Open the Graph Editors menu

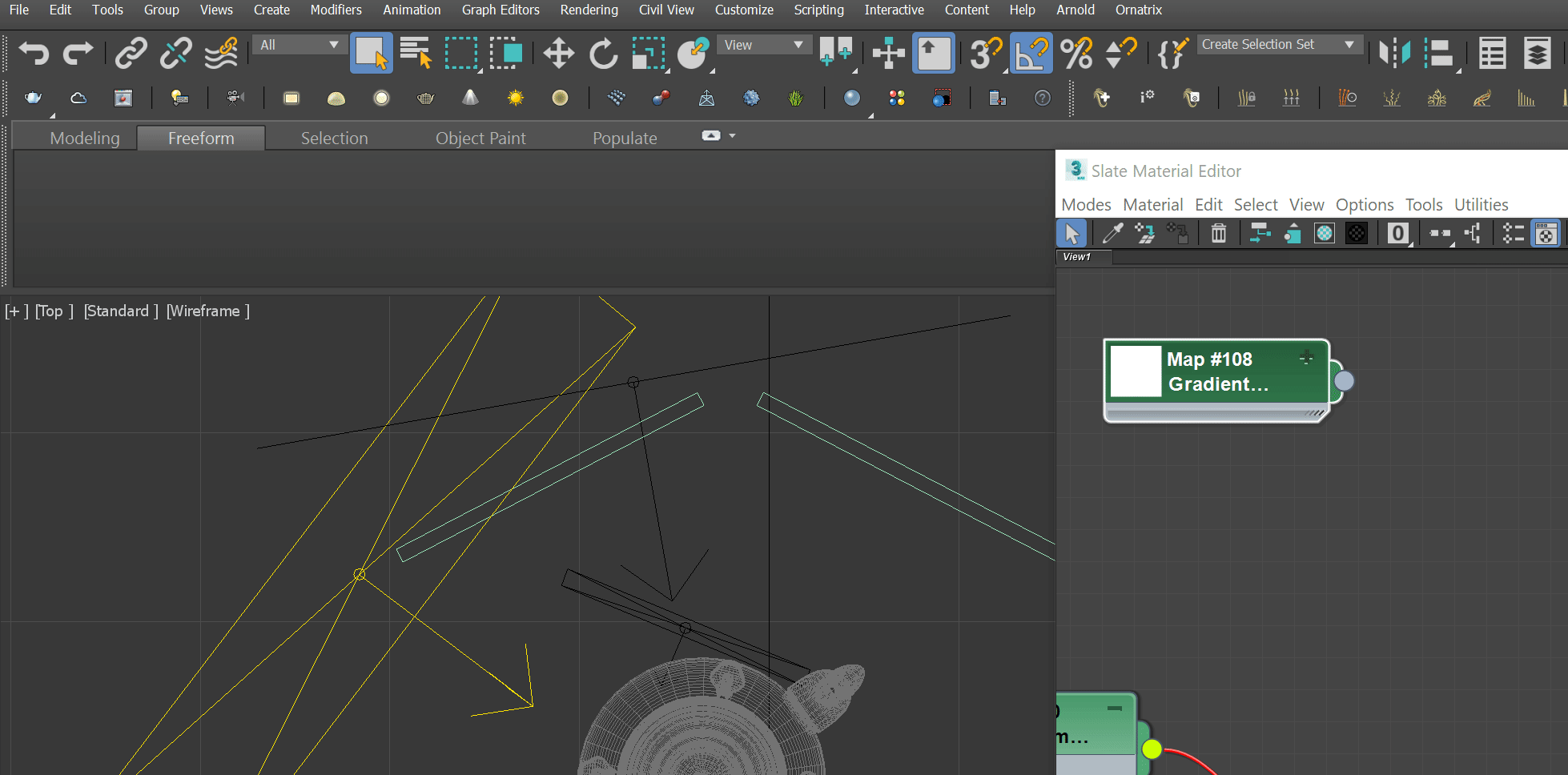pyautogui.click(x=500, y=10)
